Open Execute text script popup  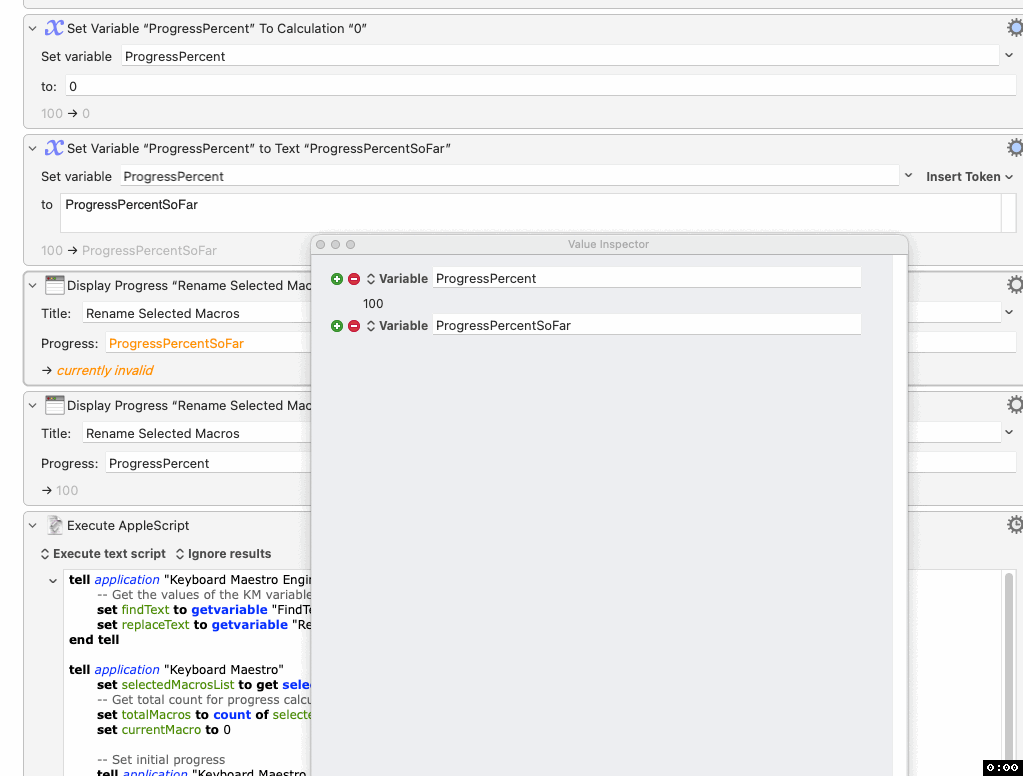coord(103,553)
